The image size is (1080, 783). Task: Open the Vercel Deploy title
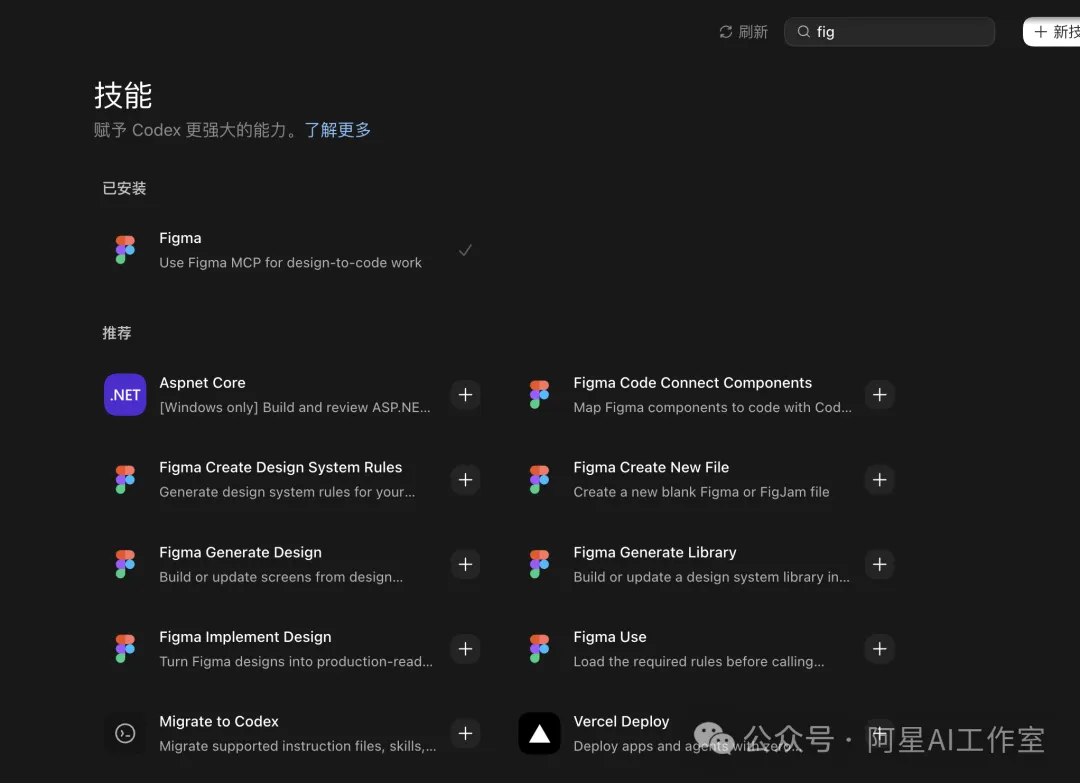[x=621, y=722]
